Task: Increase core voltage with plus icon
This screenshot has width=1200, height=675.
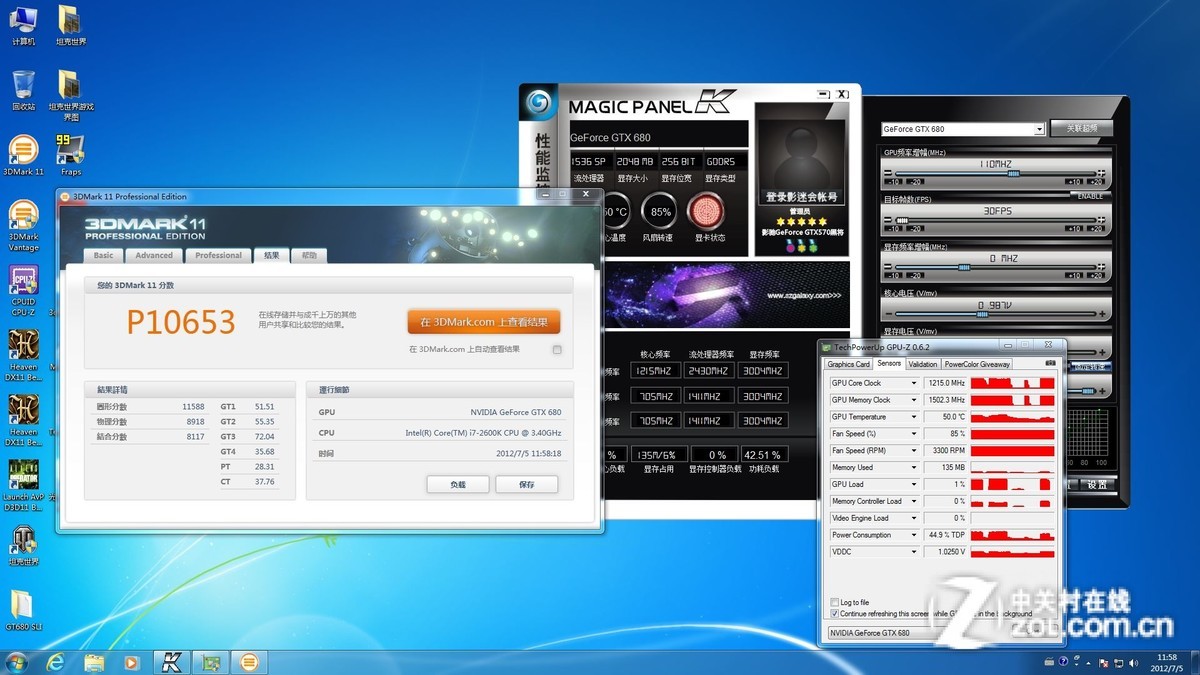Action: (x=1102, y=314)
